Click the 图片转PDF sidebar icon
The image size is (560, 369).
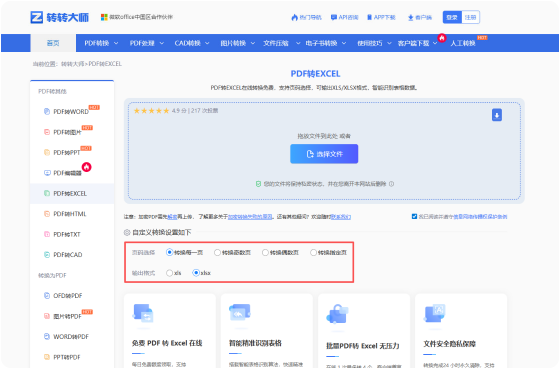[47, 316]
